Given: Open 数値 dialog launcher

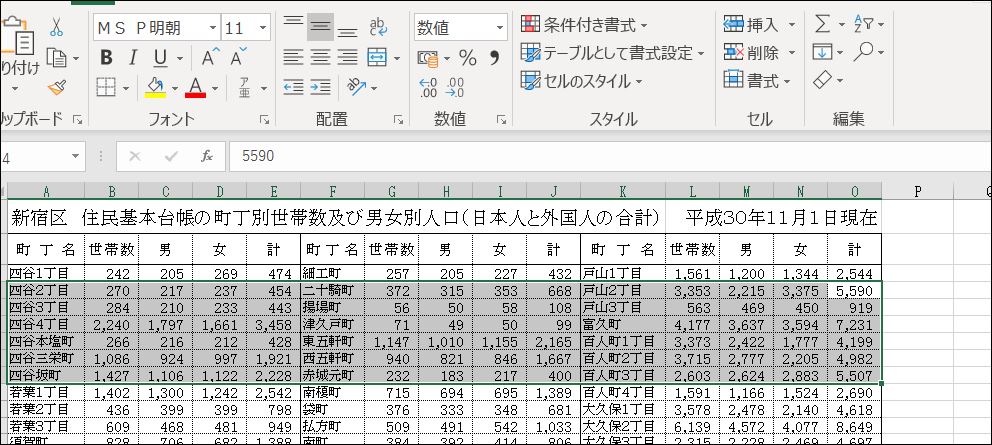Looking at the screenshot, I should point(501,119).
